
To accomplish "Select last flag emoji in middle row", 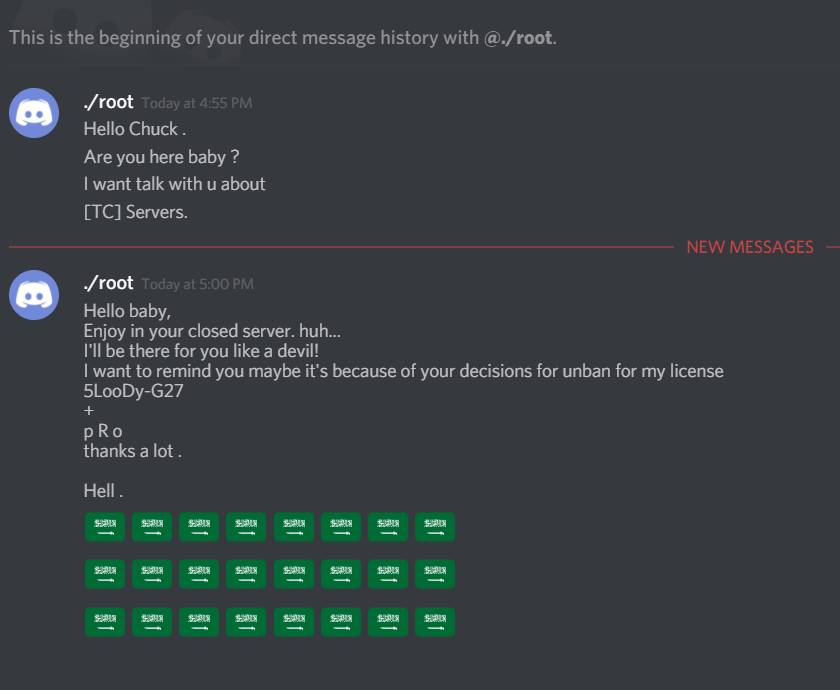I will 435,574.
